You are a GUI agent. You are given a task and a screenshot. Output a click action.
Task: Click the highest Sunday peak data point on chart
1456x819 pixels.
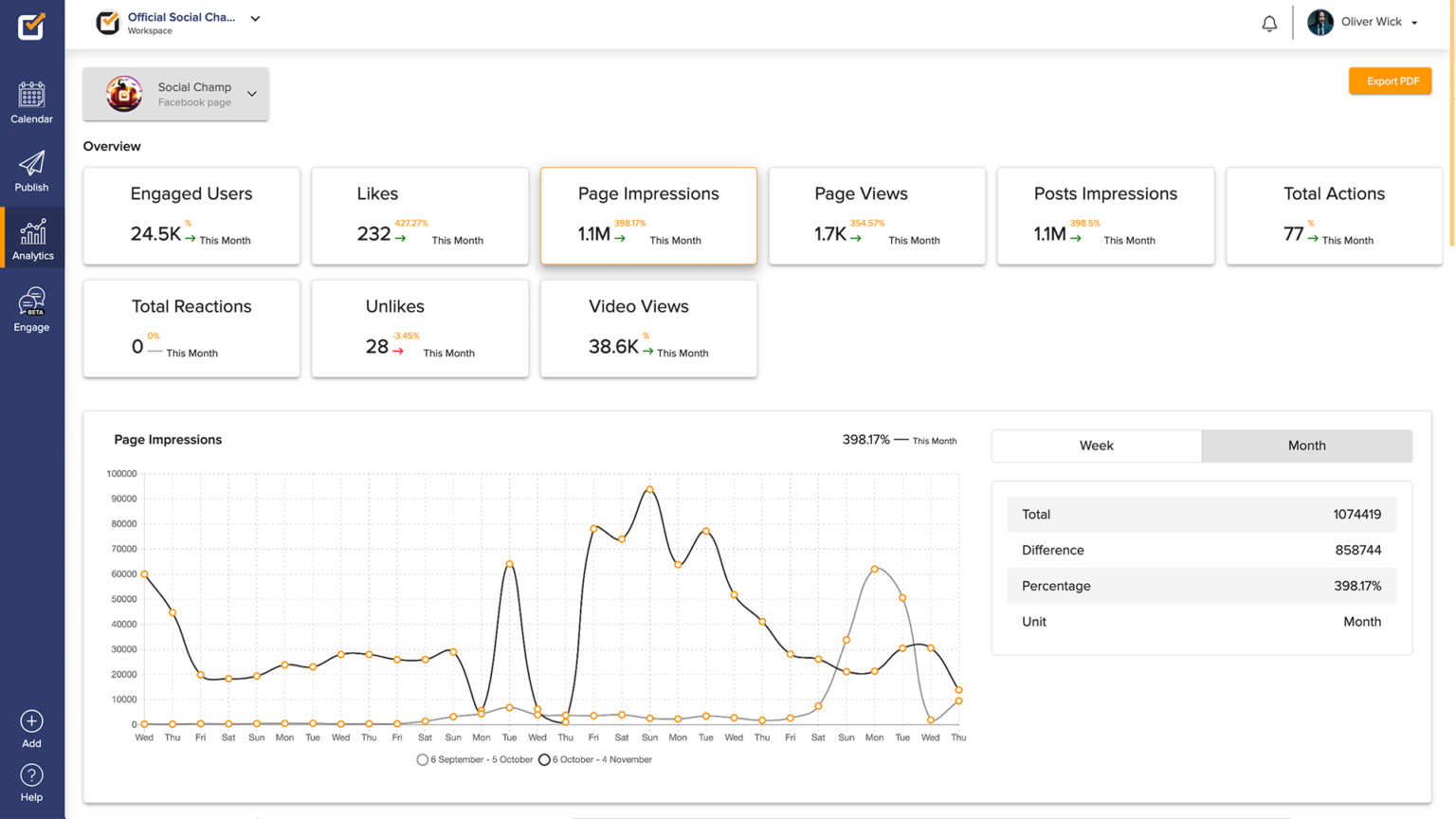tap(649, 490)
